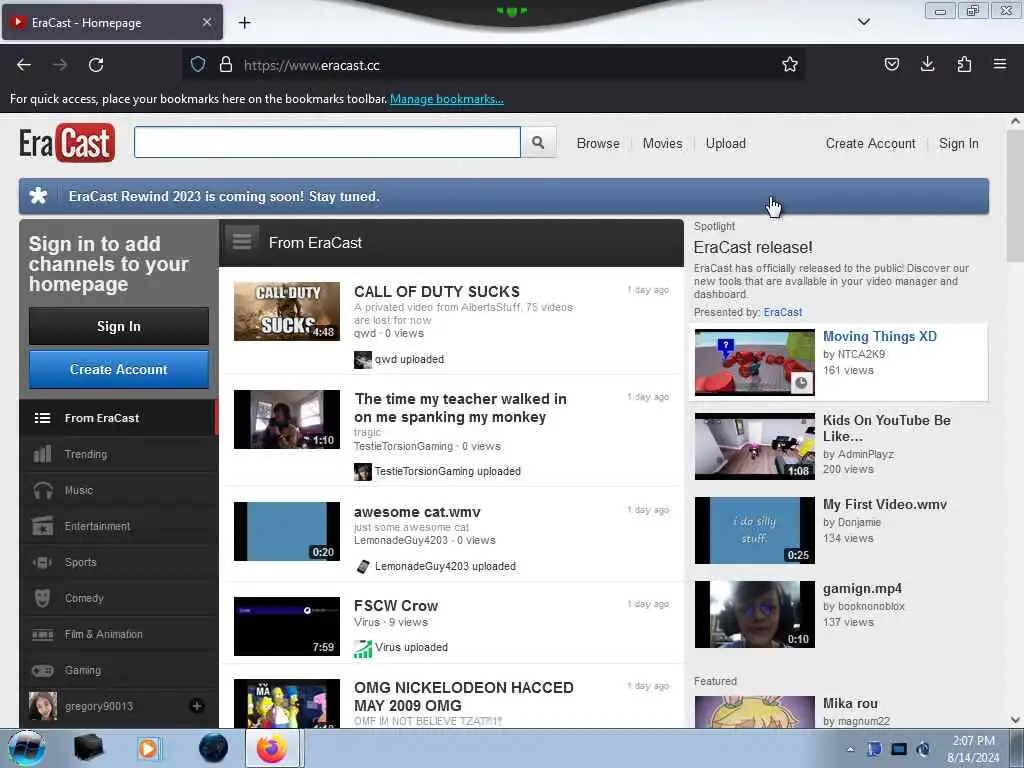Click the Entertainment star clapper icon
The width and height of the screenshot is (1024, 768).
[42, 526]
